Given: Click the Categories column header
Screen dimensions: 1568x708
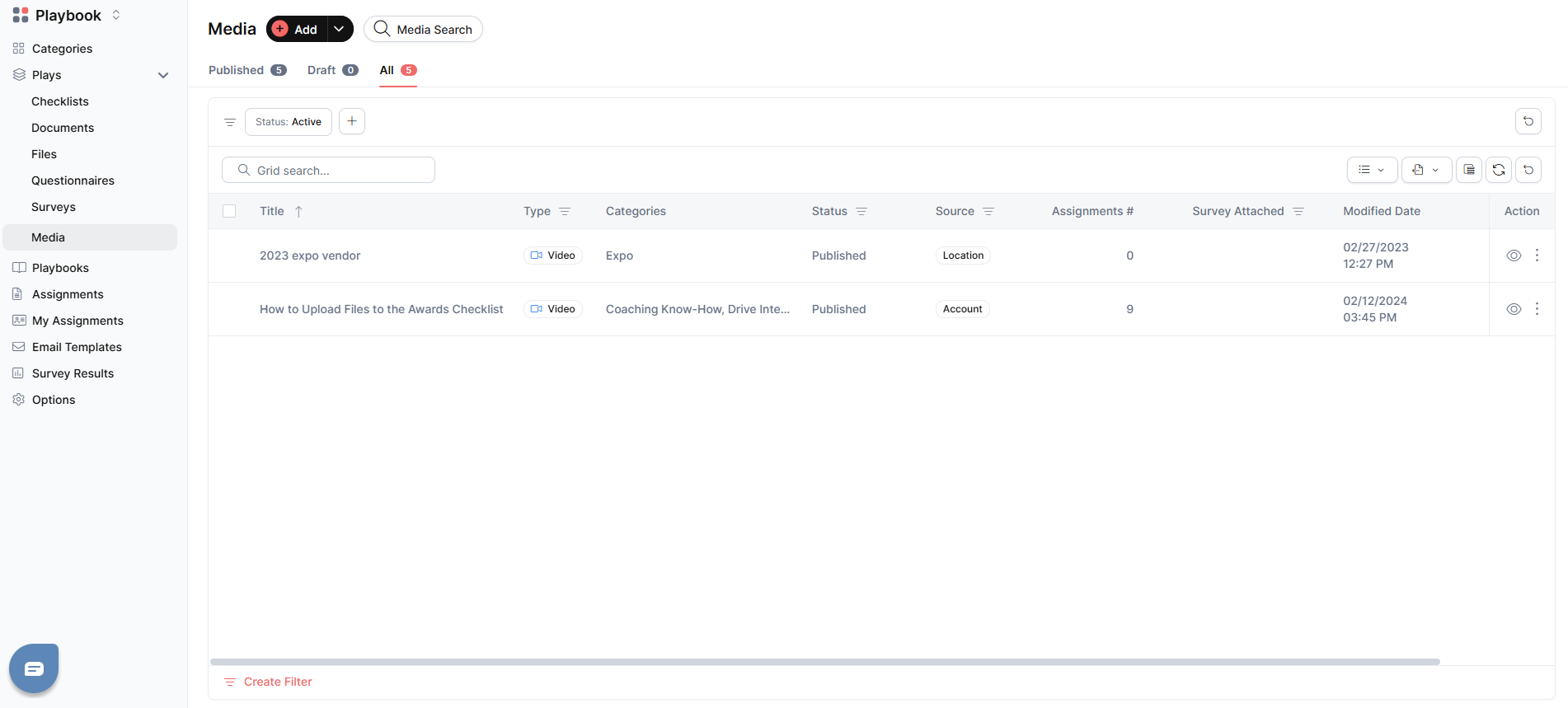Looking at the screenshot, I should (x=636, y=211).
